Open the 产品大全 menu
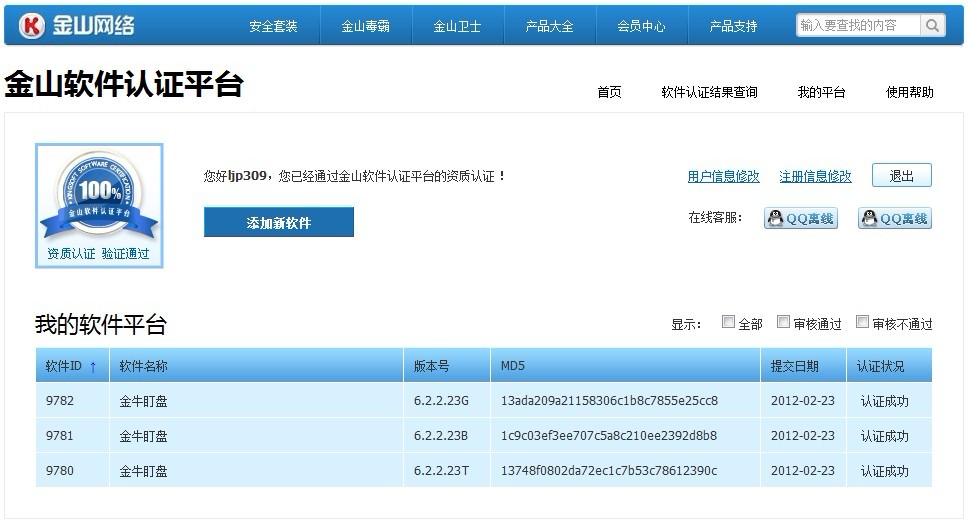Image resolution: width=969 pixels, height=526 pixels. (549, 26)
